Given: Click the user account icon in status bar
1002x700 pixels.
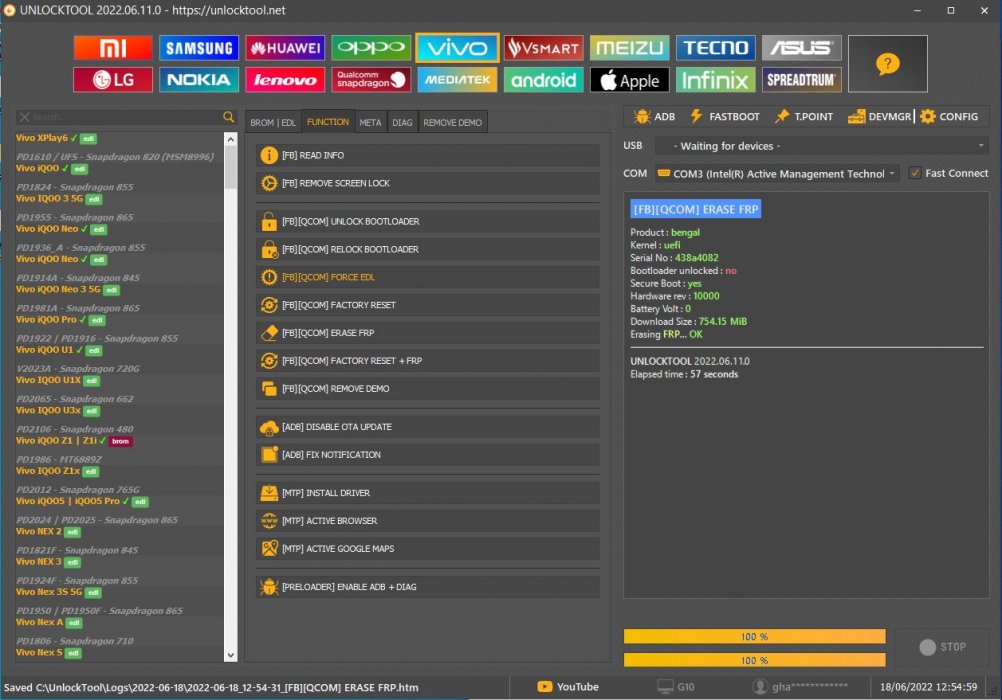Looking at the screenshot, I should tap(760, 687).
